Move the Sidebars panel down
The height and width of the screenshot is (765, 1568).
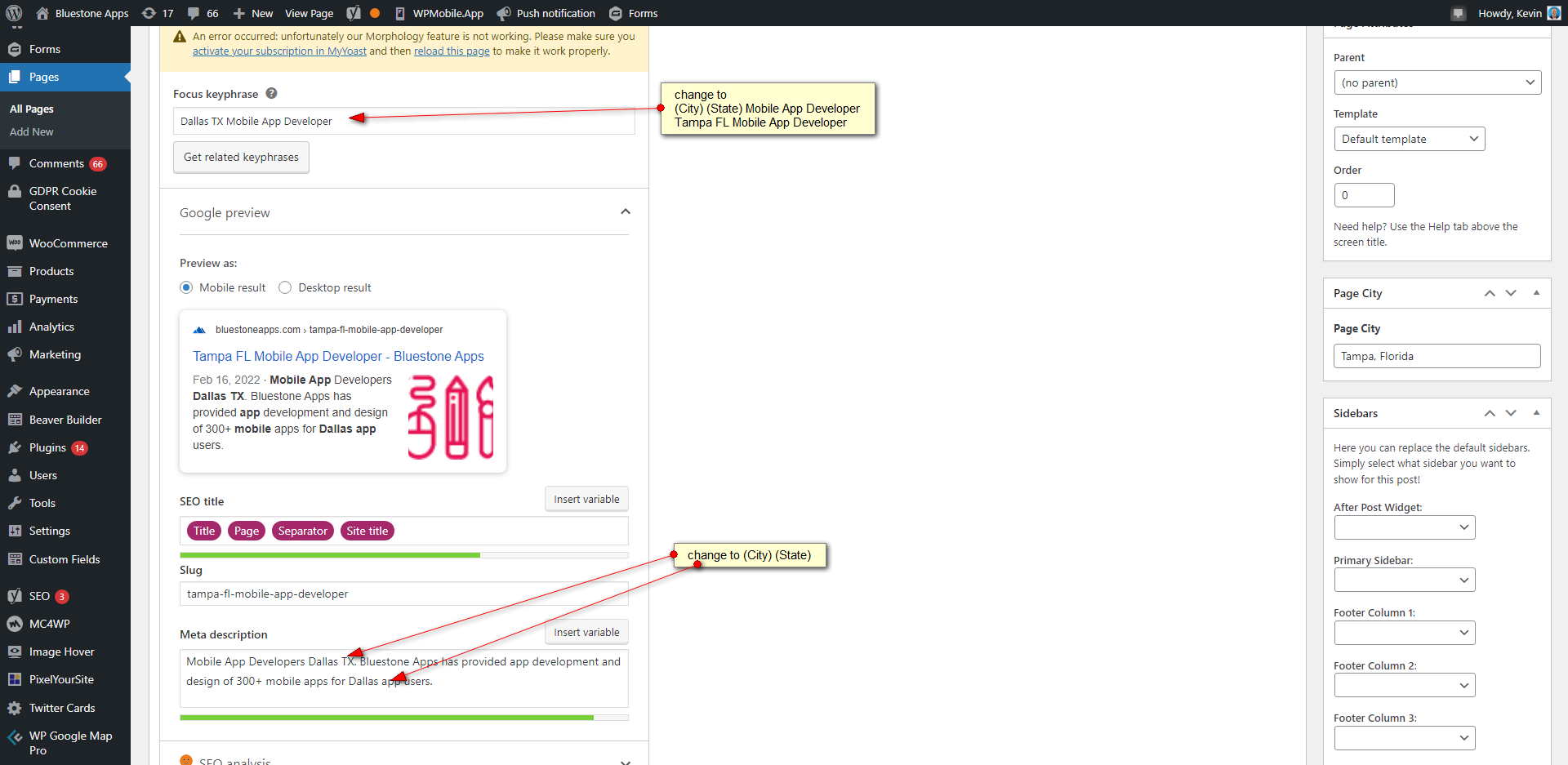click(1511, 413)
